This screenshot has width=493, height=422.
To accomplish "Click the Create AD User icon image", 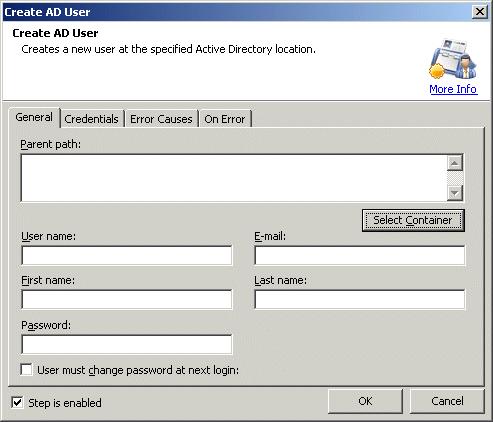I will [x=453, y=59].
